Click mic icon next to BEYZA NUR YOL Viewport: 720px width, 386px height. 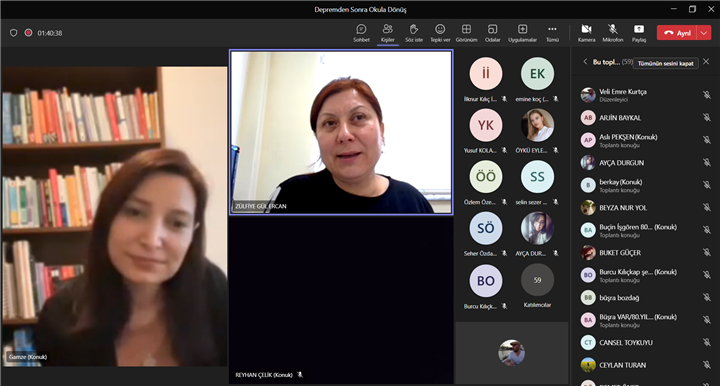click(x=706, y=207)
